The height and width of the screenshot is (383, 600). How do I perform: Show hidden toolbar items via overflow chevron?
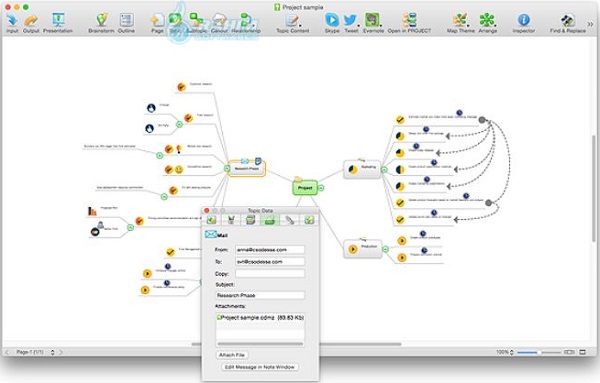591,24
